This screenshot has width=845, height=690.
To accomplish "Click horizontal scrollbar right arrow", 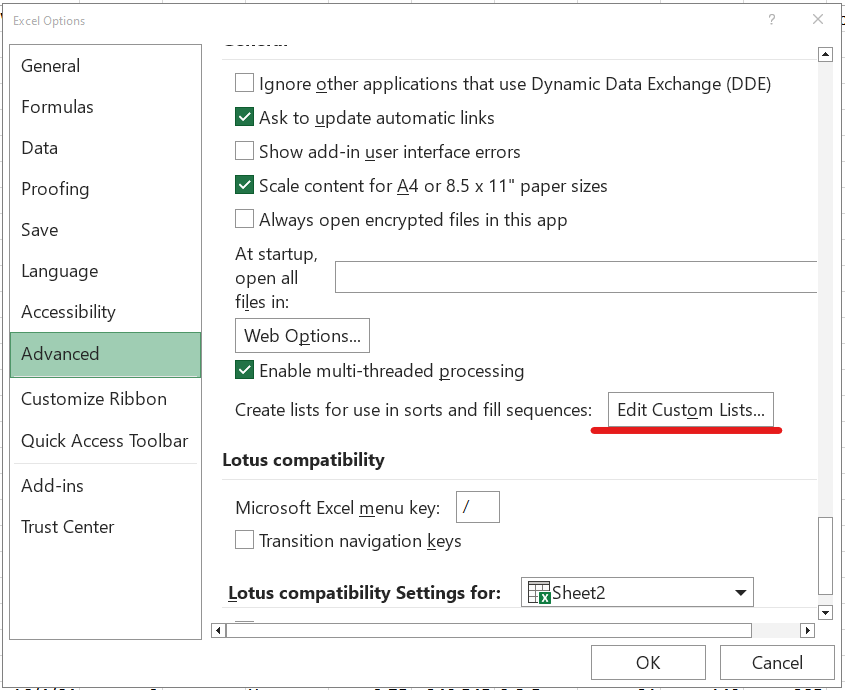I will coord(808,631).
